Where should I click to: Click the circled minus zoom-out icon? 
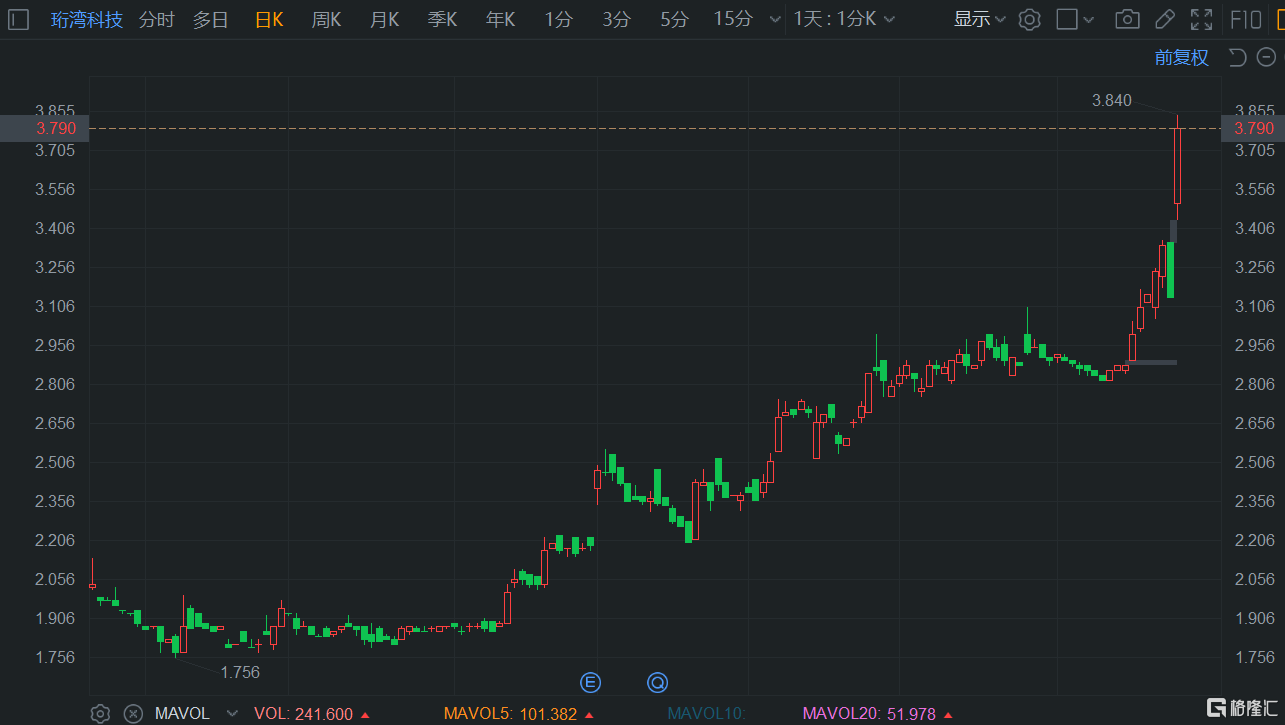coord(1264,57)
